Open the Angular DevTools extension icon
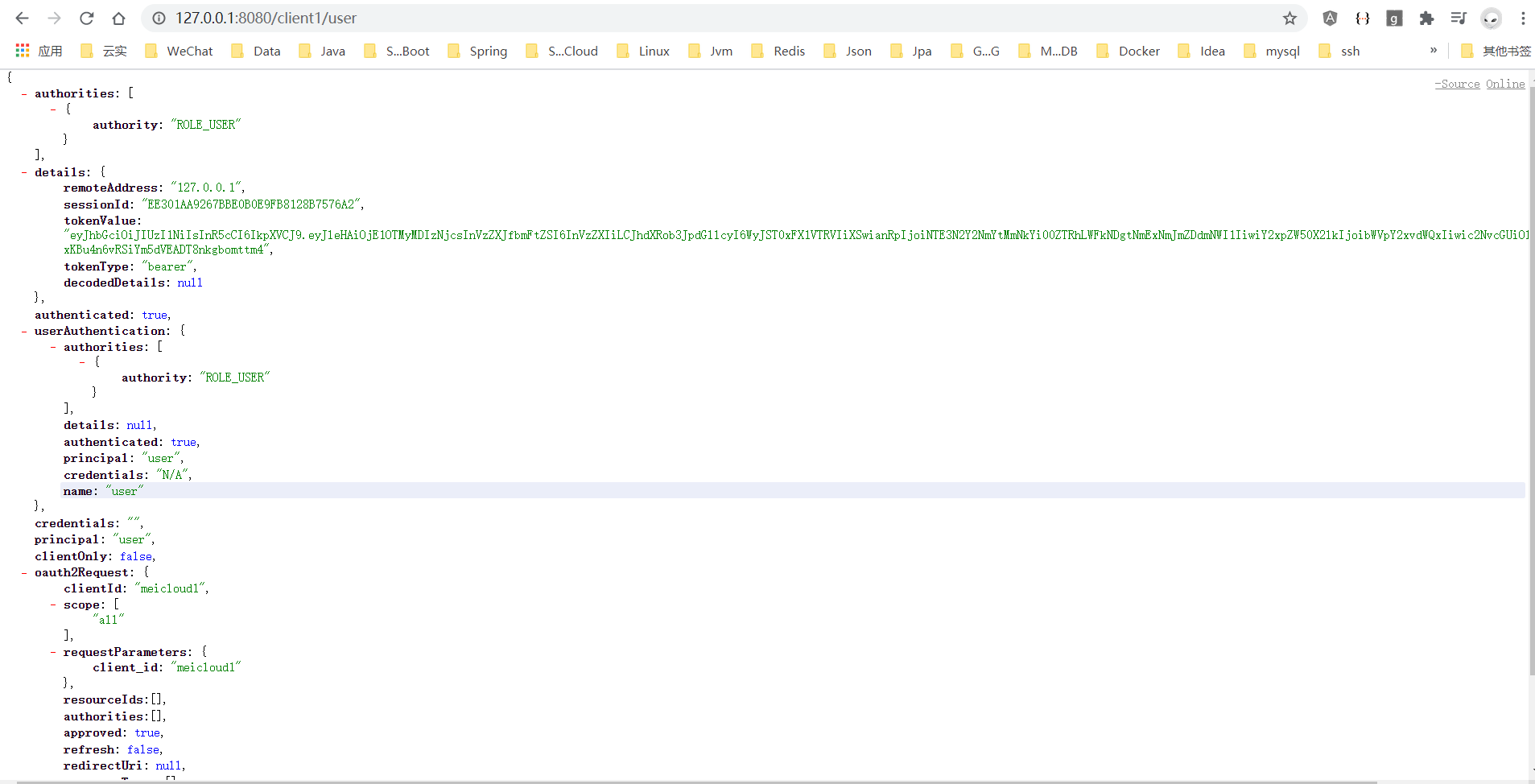Viewport: 1535px width, 784px height. (1330, 18)
